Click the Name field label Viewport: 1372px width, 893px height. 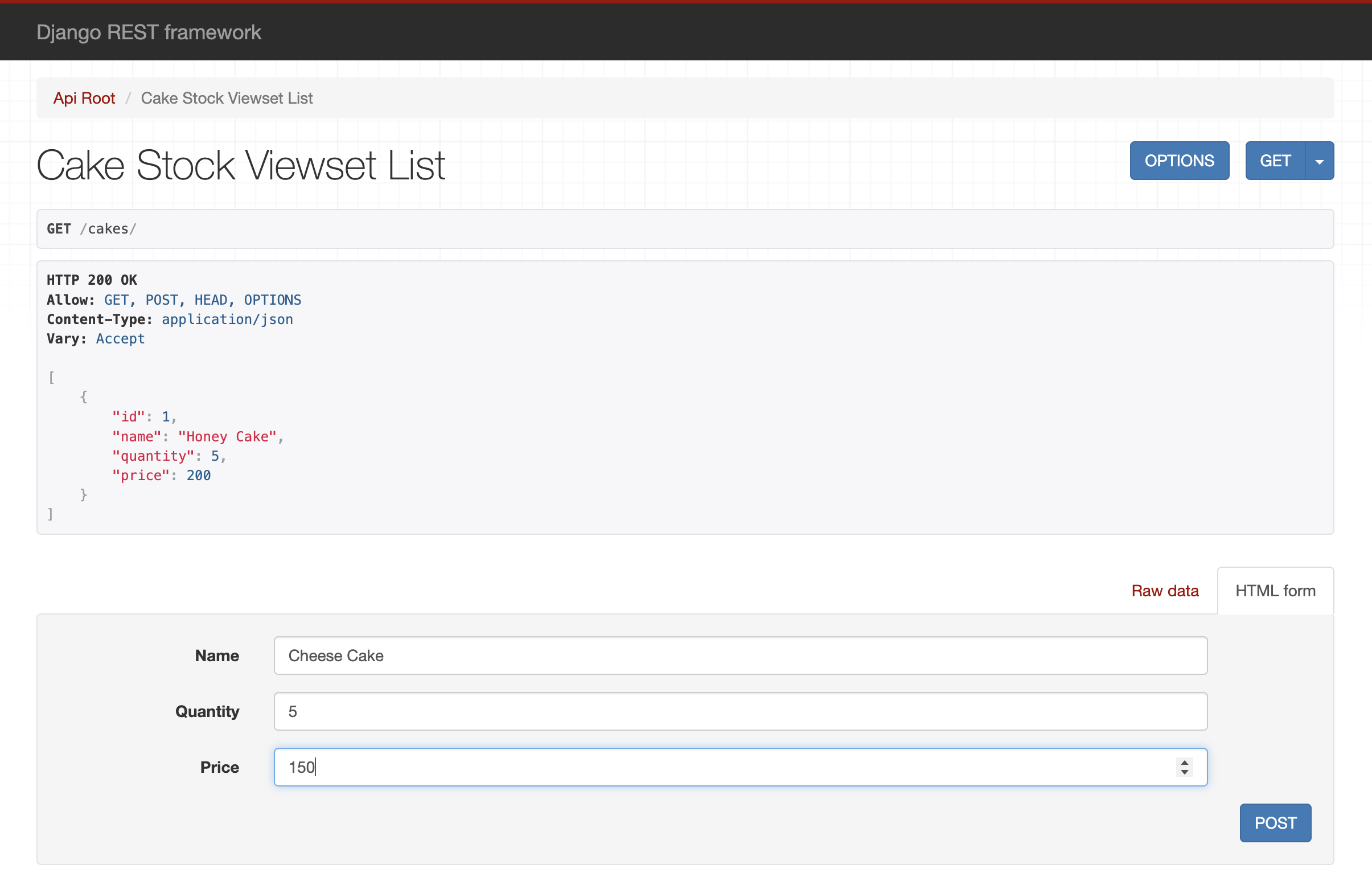[x=217, y=656]
